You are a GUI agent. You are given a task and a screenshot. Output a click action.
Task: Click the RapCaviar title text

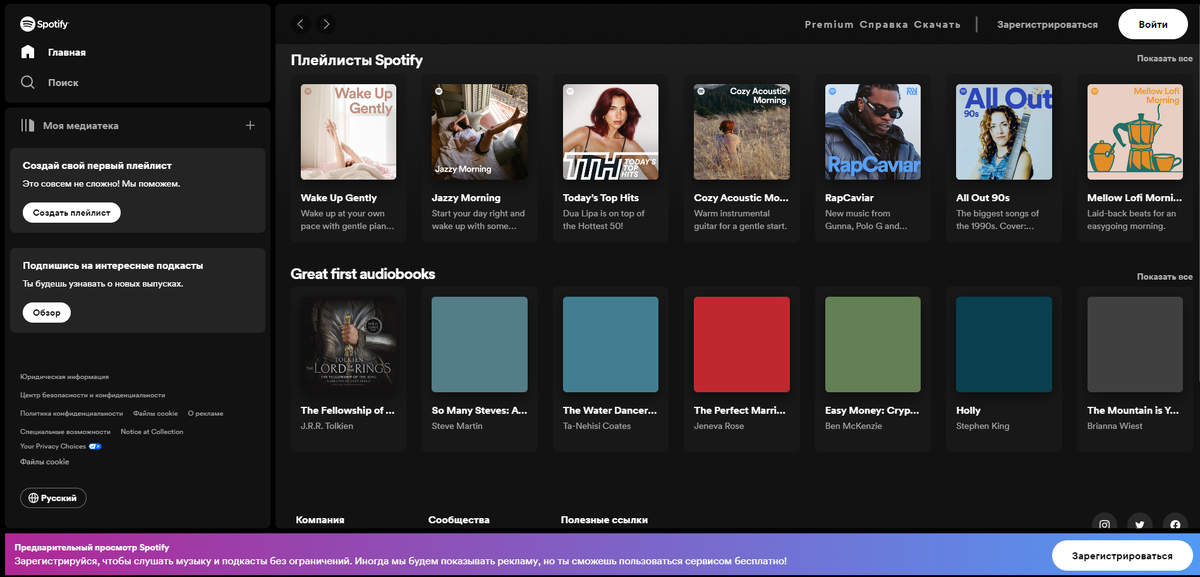pyautogui.click(x=849, y=198)
